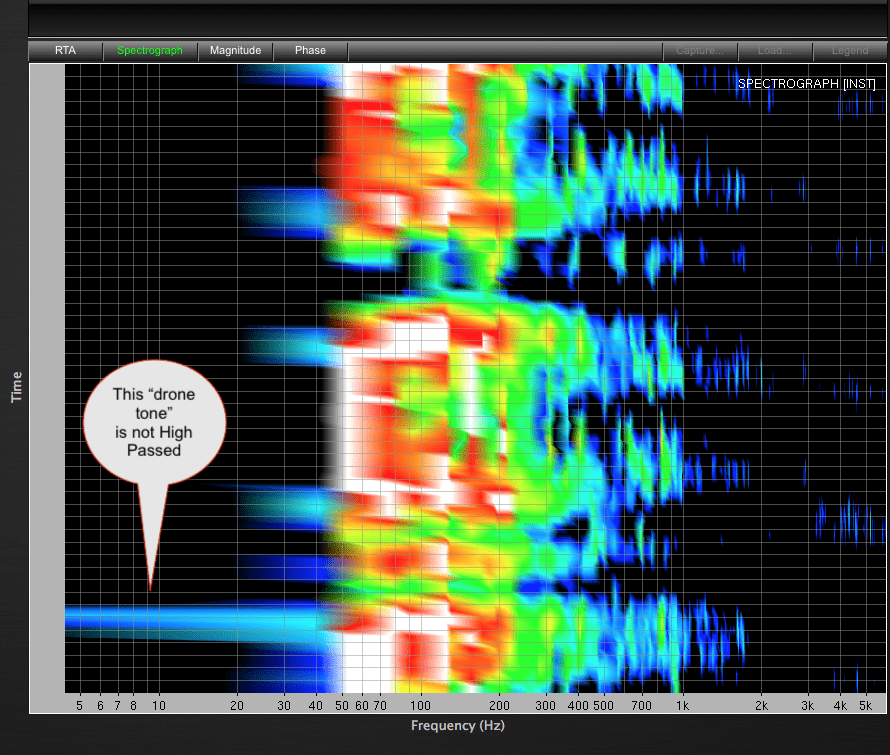Click the 50 frequency axis tick
The width and height of the screenshot is (890, 755).
click(342, 706)
